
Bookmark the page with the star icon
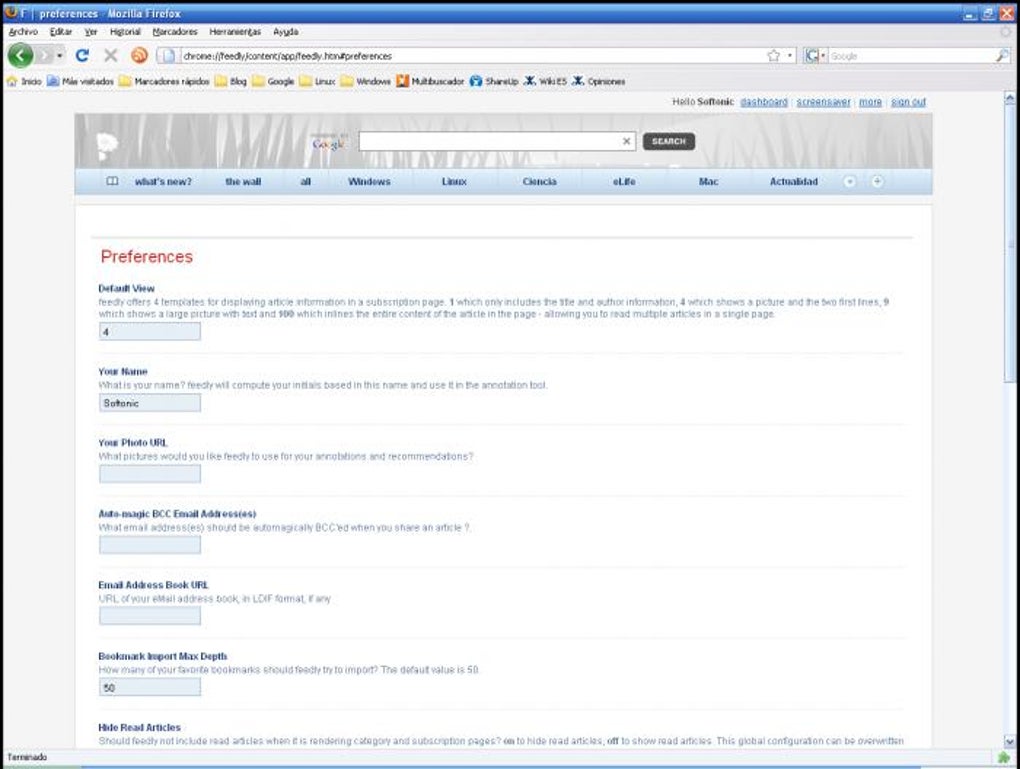(773, 56)
